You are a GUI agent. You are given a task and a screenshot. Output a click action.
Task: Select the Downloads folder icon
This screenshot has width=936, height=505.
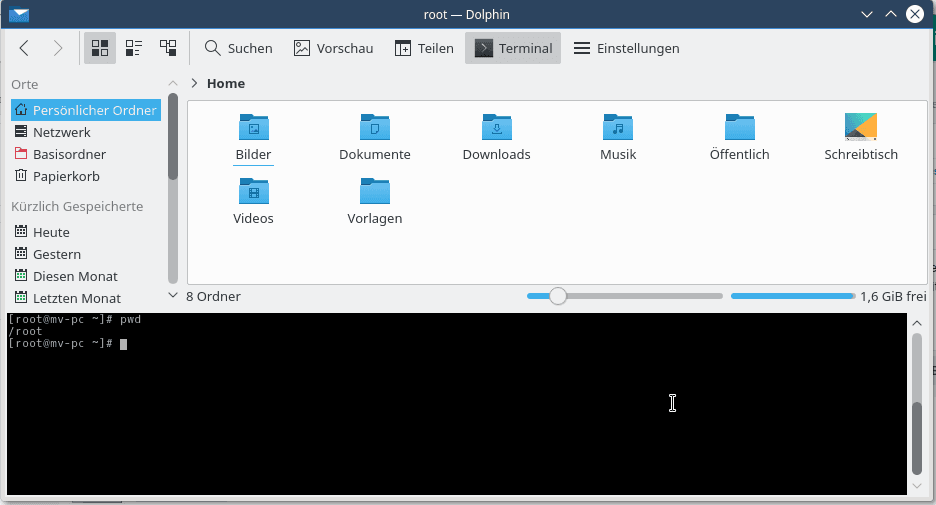point(497,127)
